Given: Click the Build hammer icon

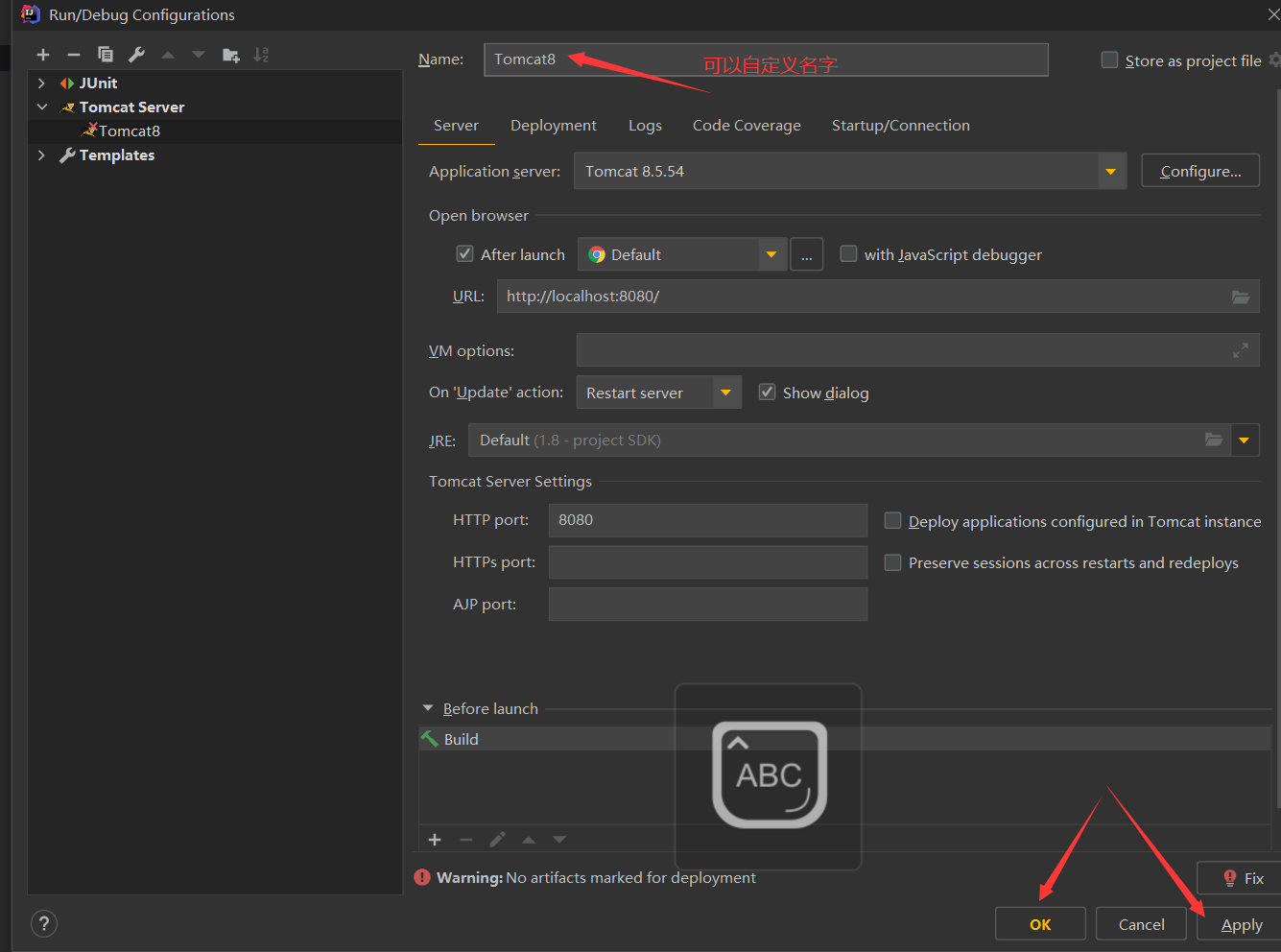Looking at the screenshot, I should 429,739.
